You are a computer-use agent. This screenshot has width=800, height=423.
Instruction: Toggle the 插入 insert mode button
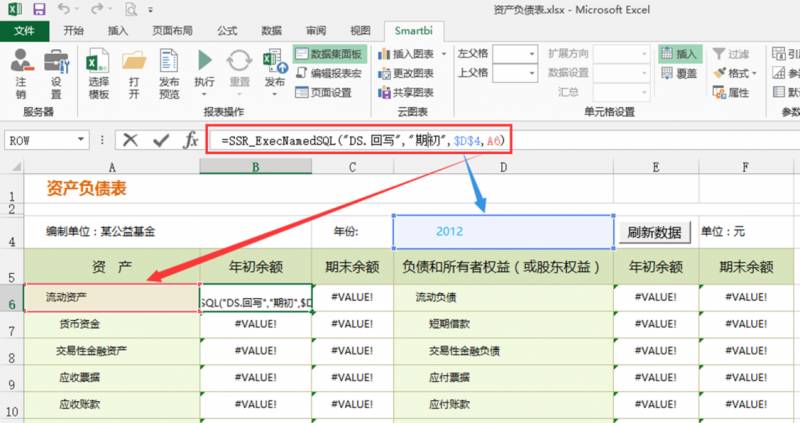(x=680, y=54)
